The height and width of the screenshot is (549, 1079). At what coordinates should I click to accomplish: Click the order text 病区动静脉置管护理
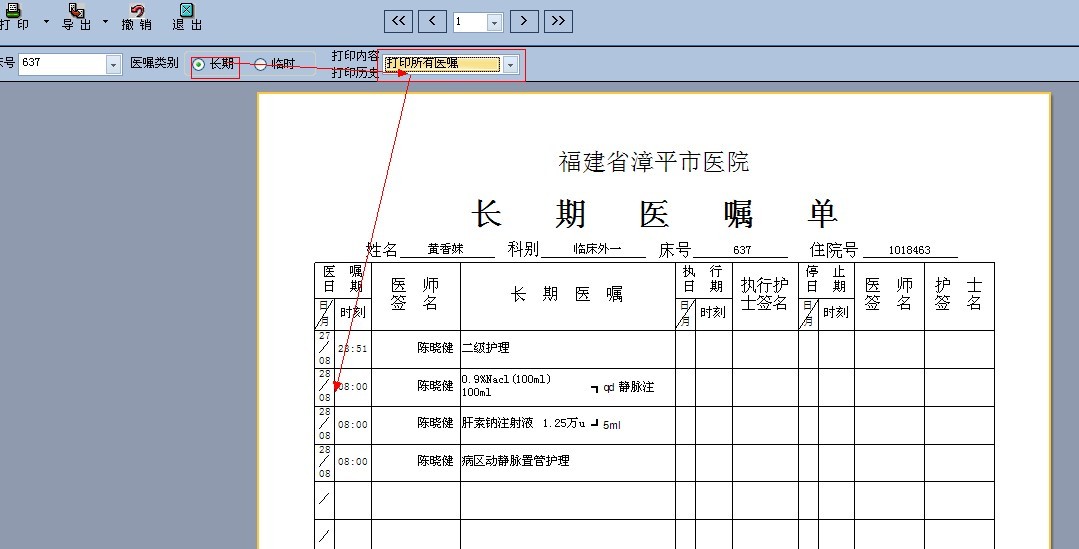pos(515,461)
